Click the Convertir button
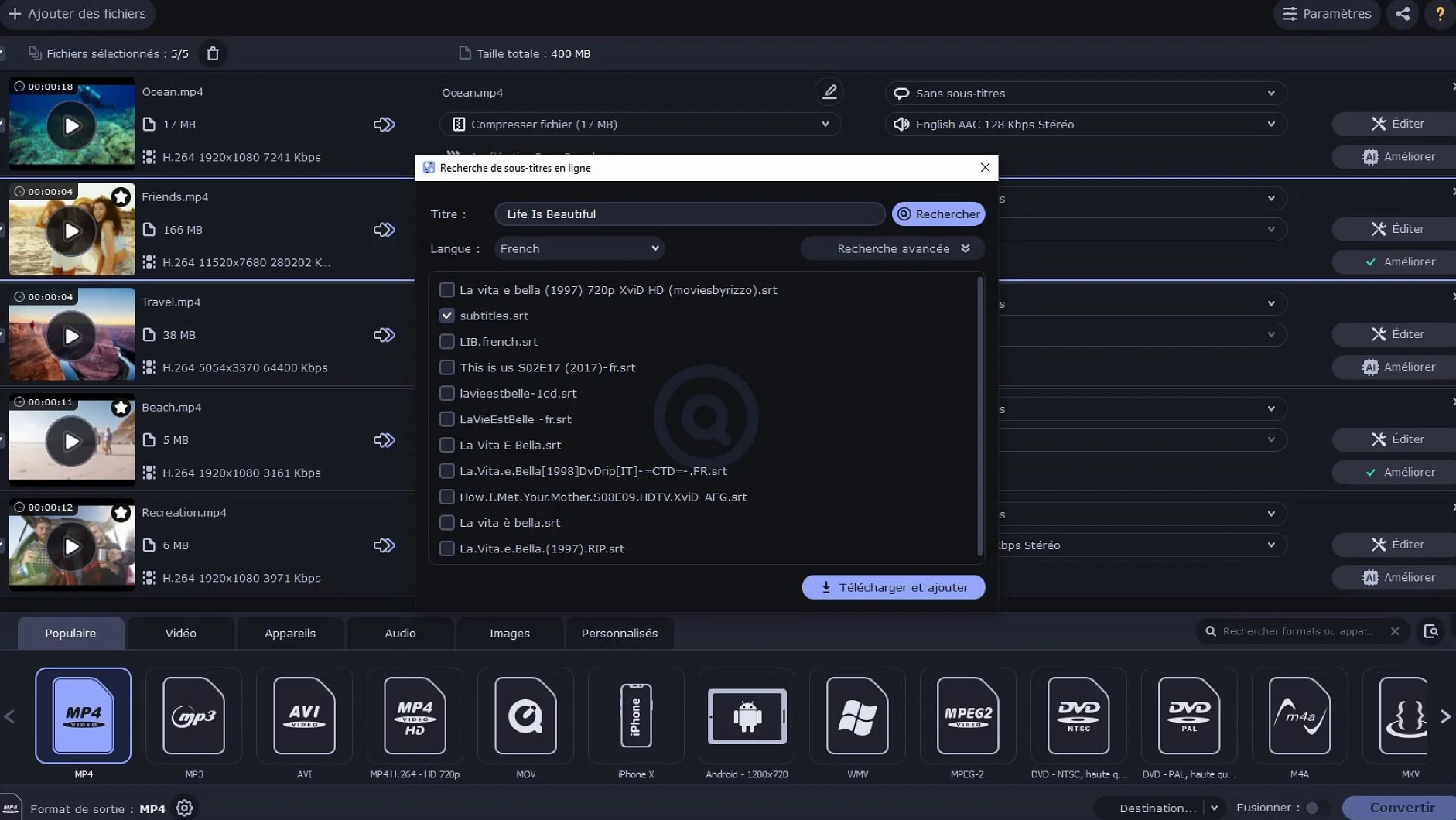This screenshot has width=1456, height=820. 1401,808
